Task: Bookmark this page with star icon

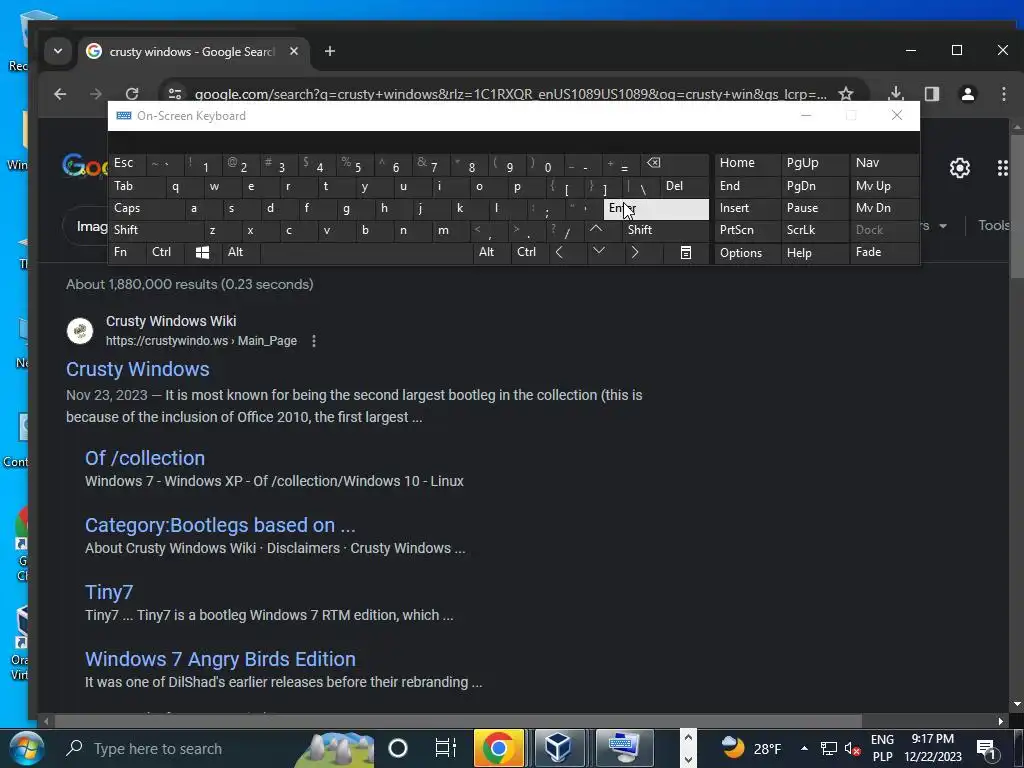Action: pos(846,93)
